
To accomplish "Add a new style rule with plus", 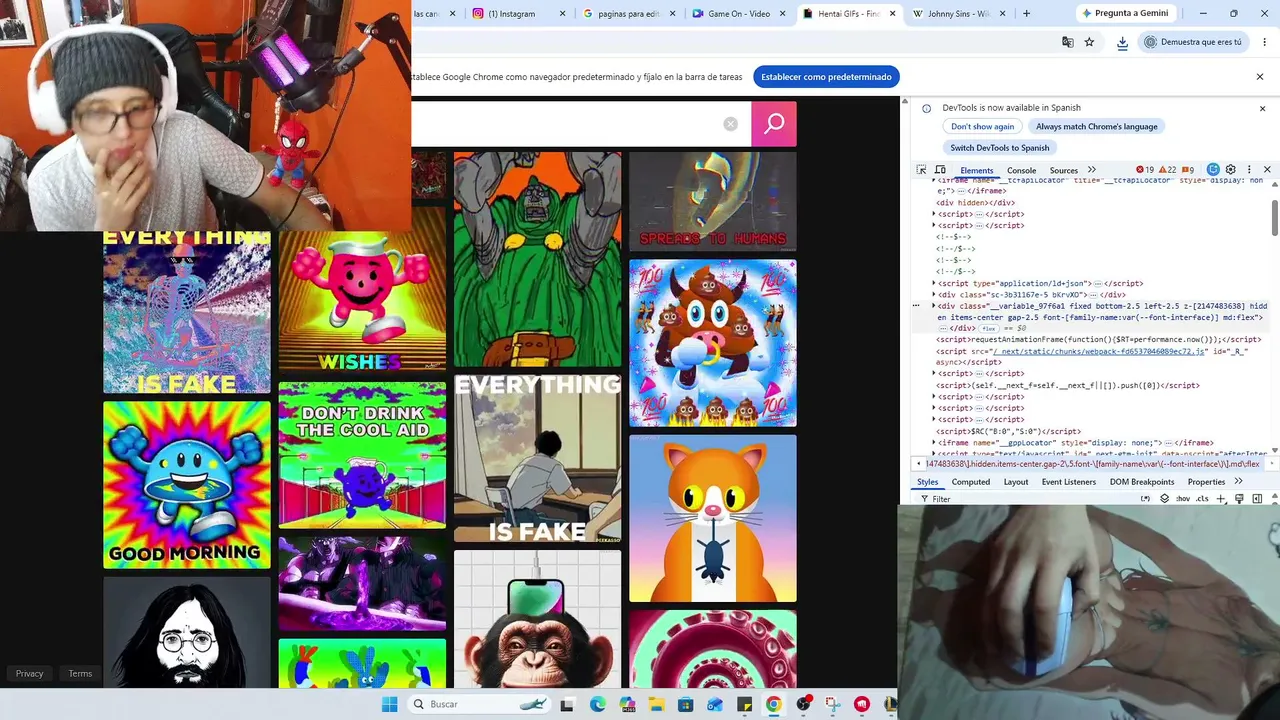I will point(1220,499).
